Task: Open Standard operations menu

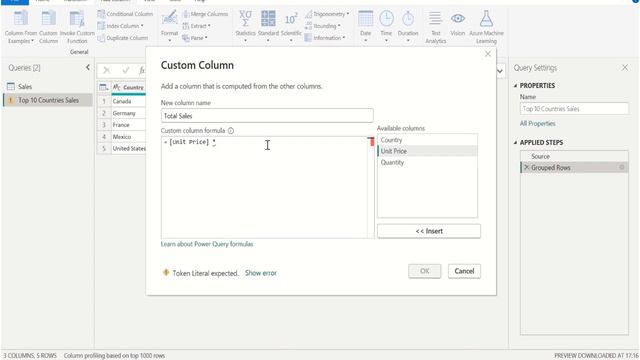Action: [268, 26]
